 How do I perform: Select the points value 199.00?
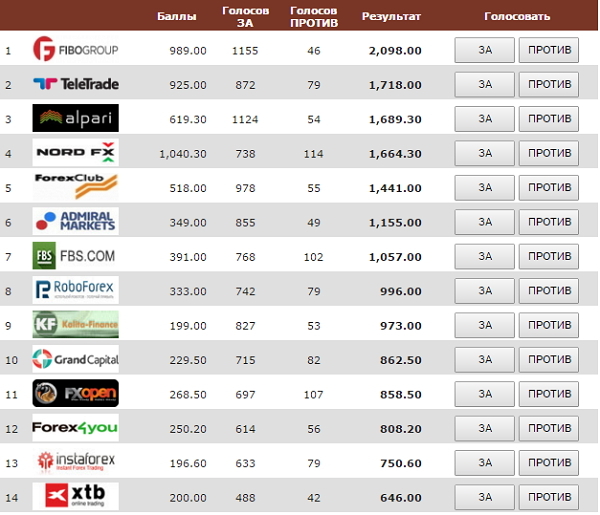coord(188,326)
